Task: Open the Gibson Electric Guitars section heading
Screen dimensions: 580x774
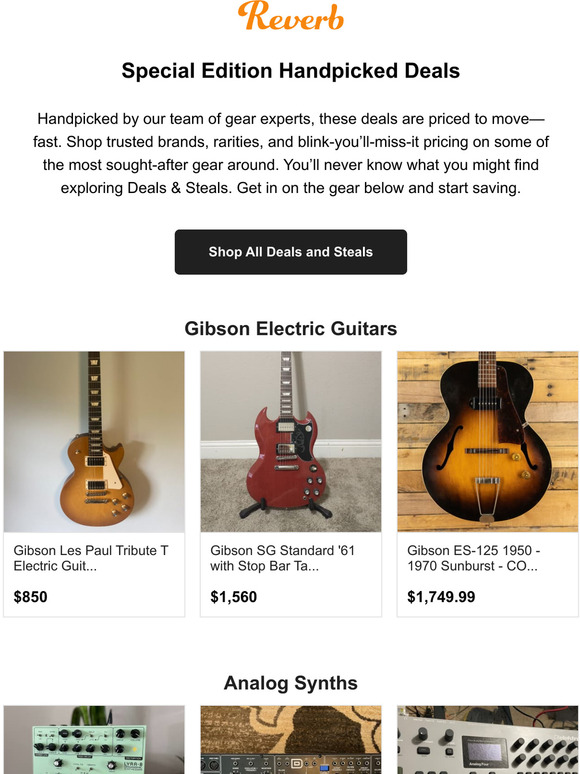Action: [x=291, y=329]
